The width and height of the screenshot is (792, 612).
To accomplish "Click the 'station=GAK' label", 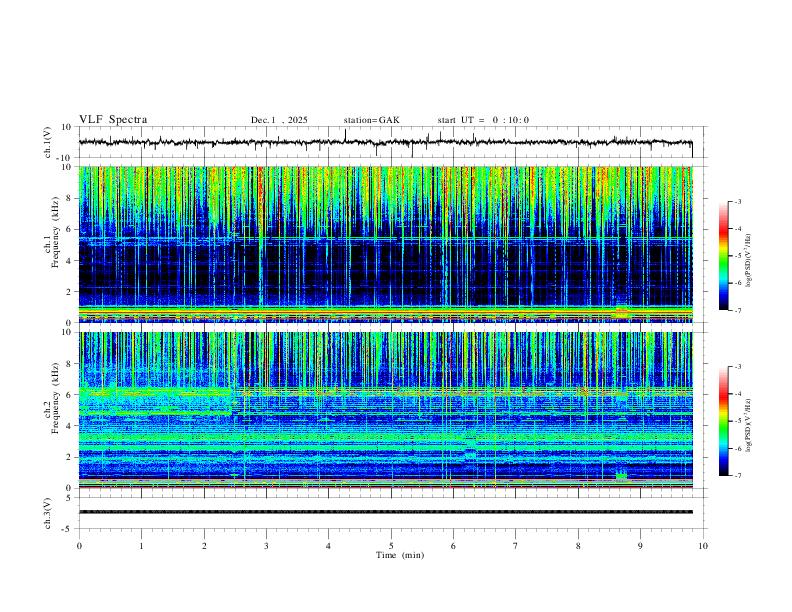I will (371, 120).
